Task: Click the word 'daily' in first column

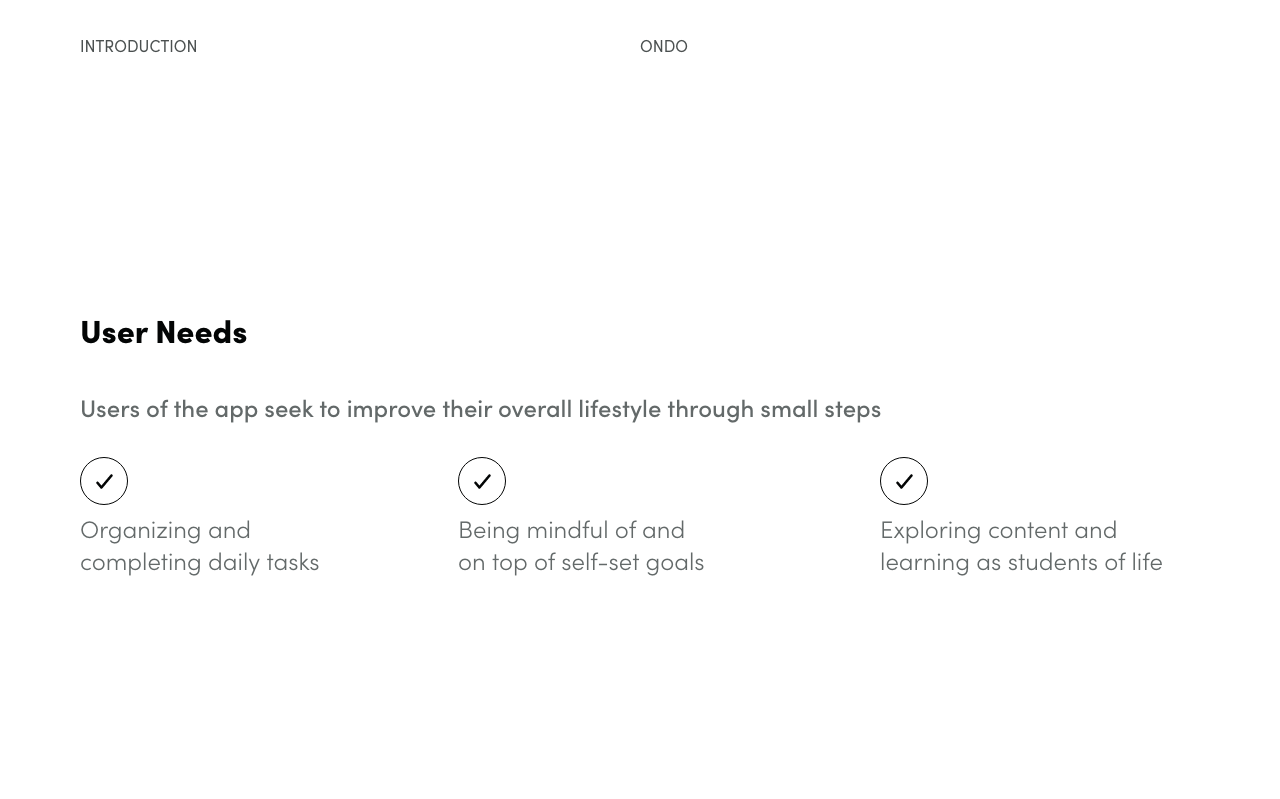Action: click(x=234, y=562)
